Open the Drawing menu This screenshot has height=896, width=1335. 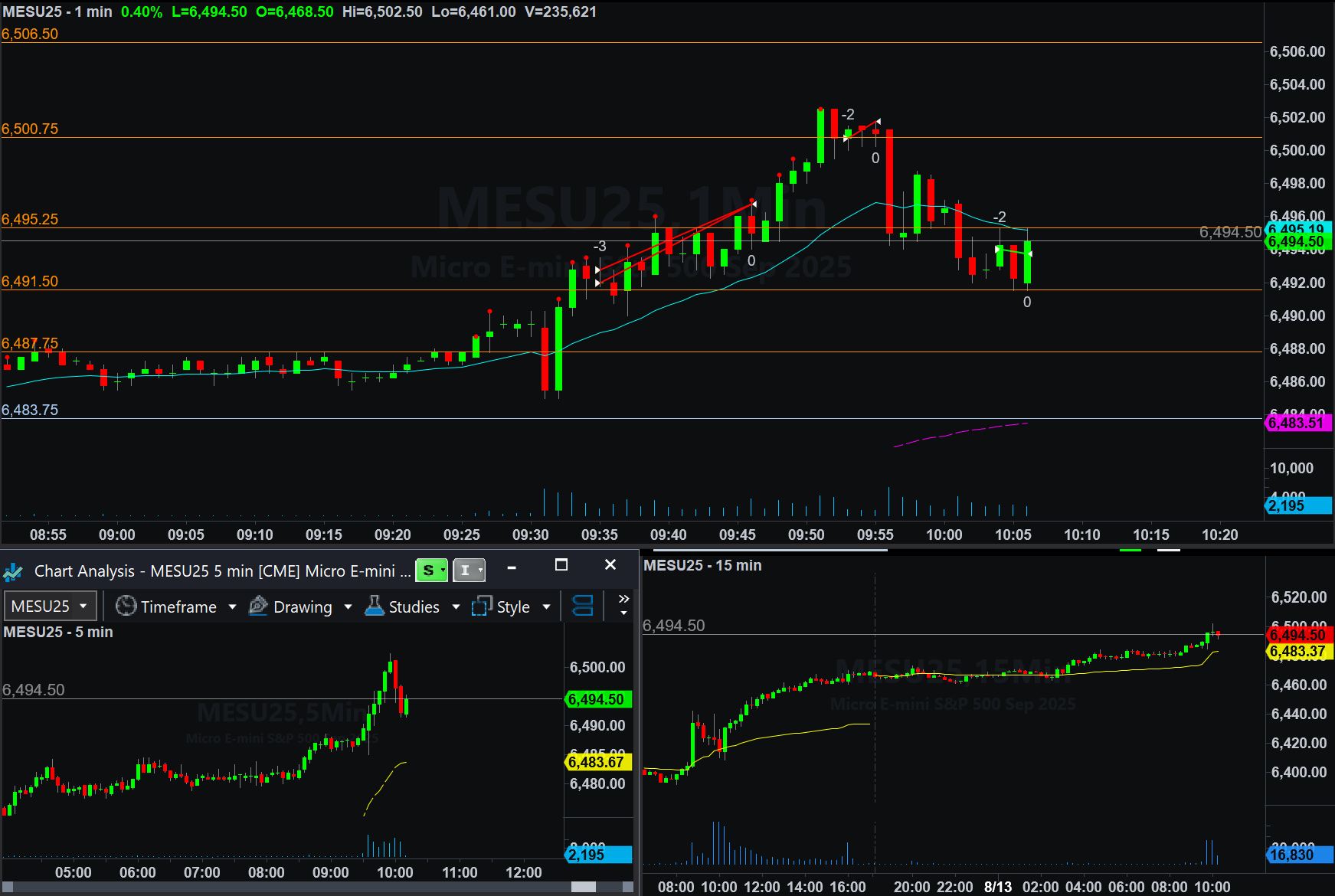coord(303,607)
